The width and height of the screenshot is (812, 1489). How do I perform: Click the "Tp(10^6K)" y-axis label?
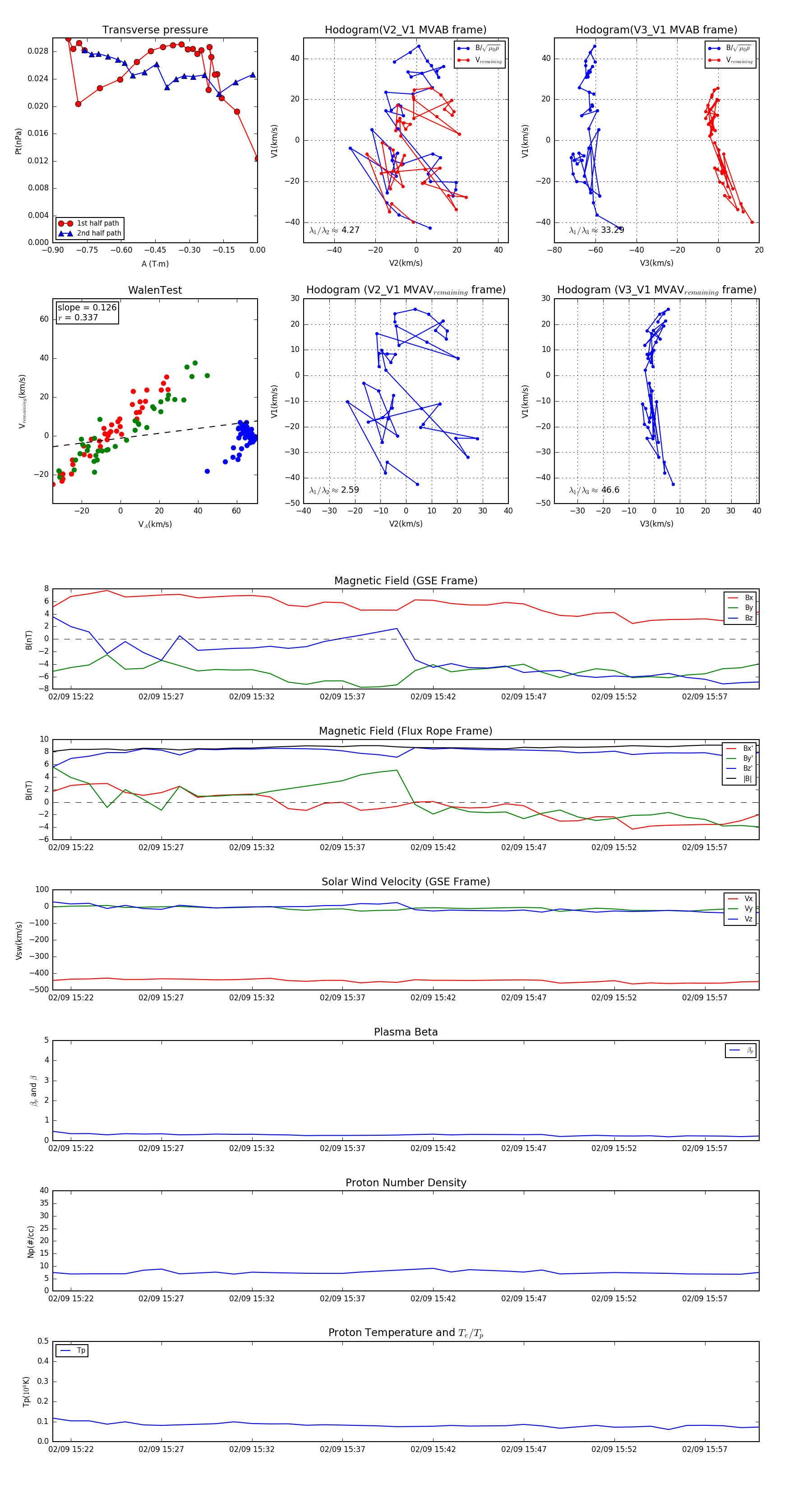(x=26, y=1392)
